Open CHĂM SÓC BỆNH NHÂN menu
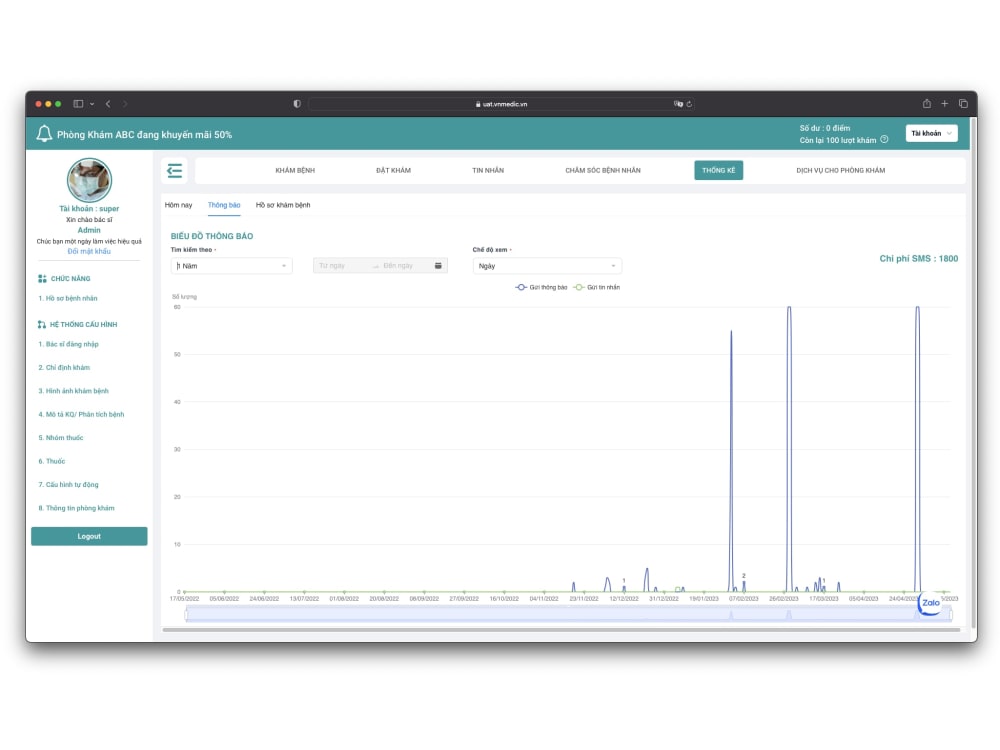The width and height of the screenshot is (1000, 750). click(x=603, y=170)
